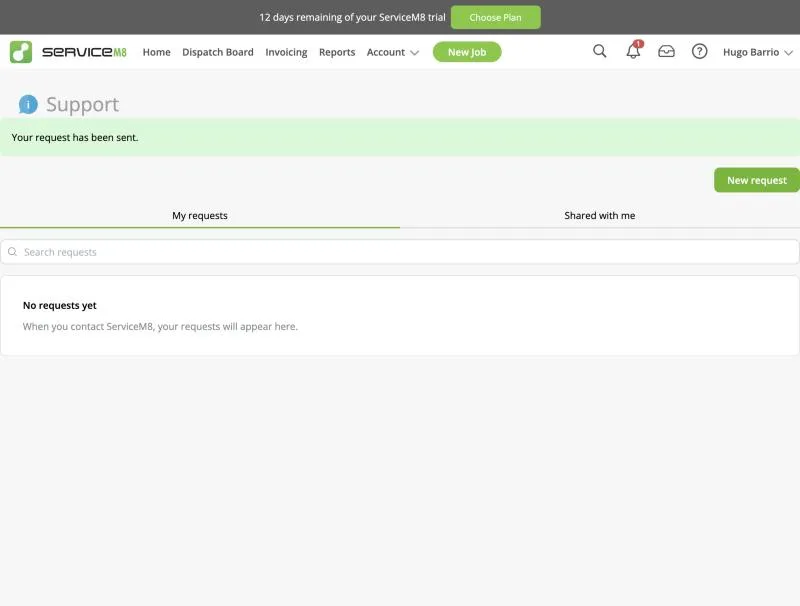Click the ServiceM8 logo icon
The image size is (800, 606).
21,52
